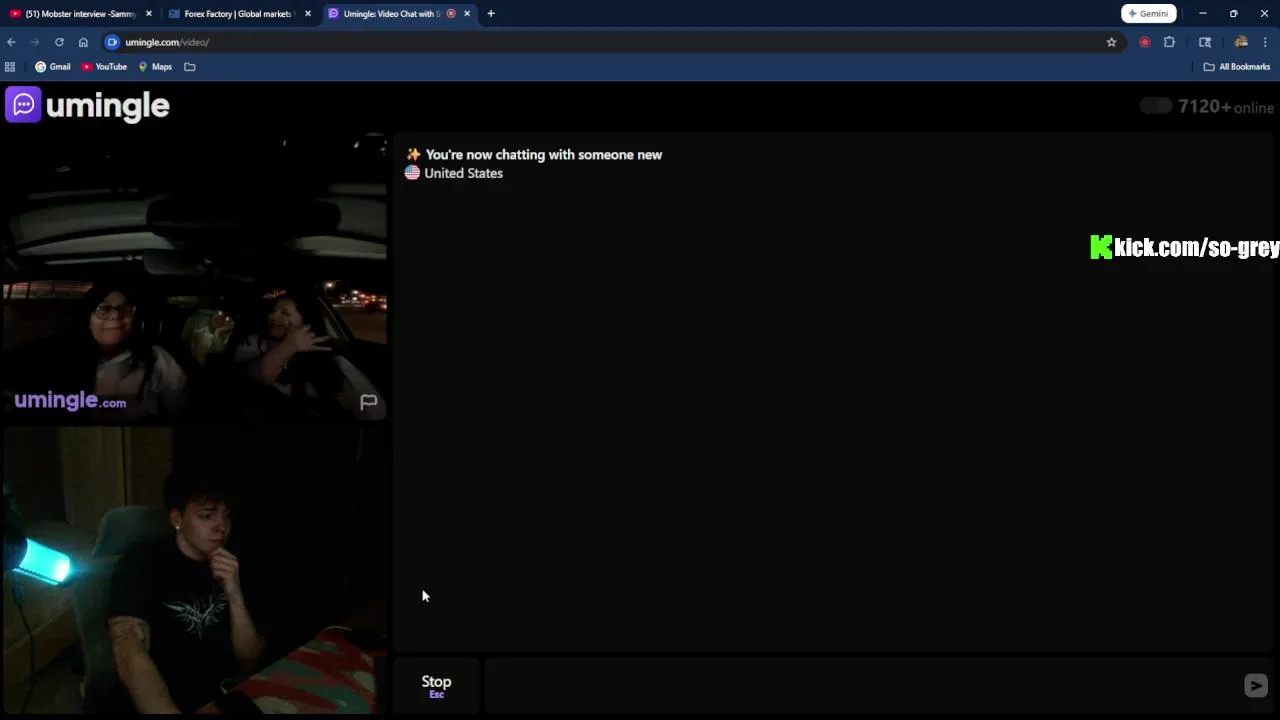
Task: Open the browser home page
Action: (x=83, y=42)
